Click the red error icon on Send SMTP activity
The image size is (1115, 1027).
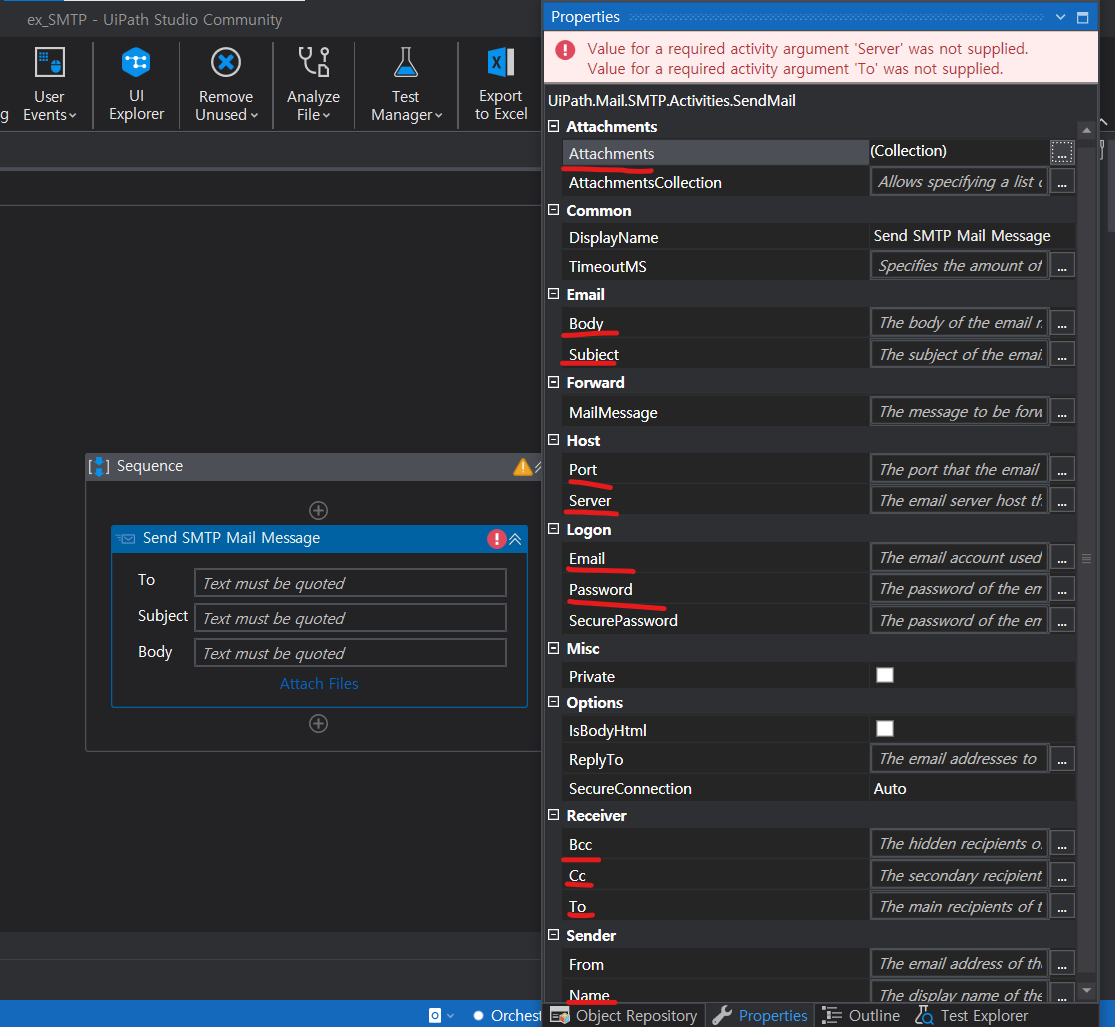[x=496, y=539]
